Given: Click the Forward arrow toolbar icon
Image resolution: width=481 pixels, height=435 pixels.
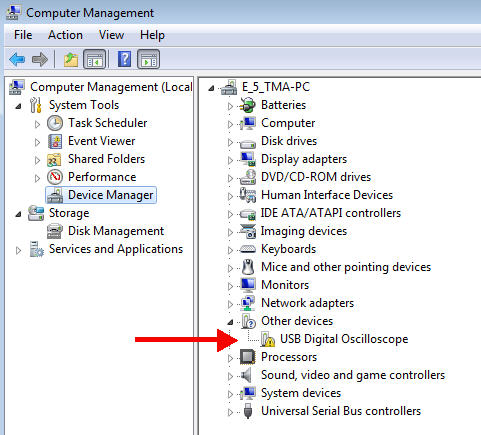Looking at the screenshot, I should pyautogui.click(x=40, y=60).
